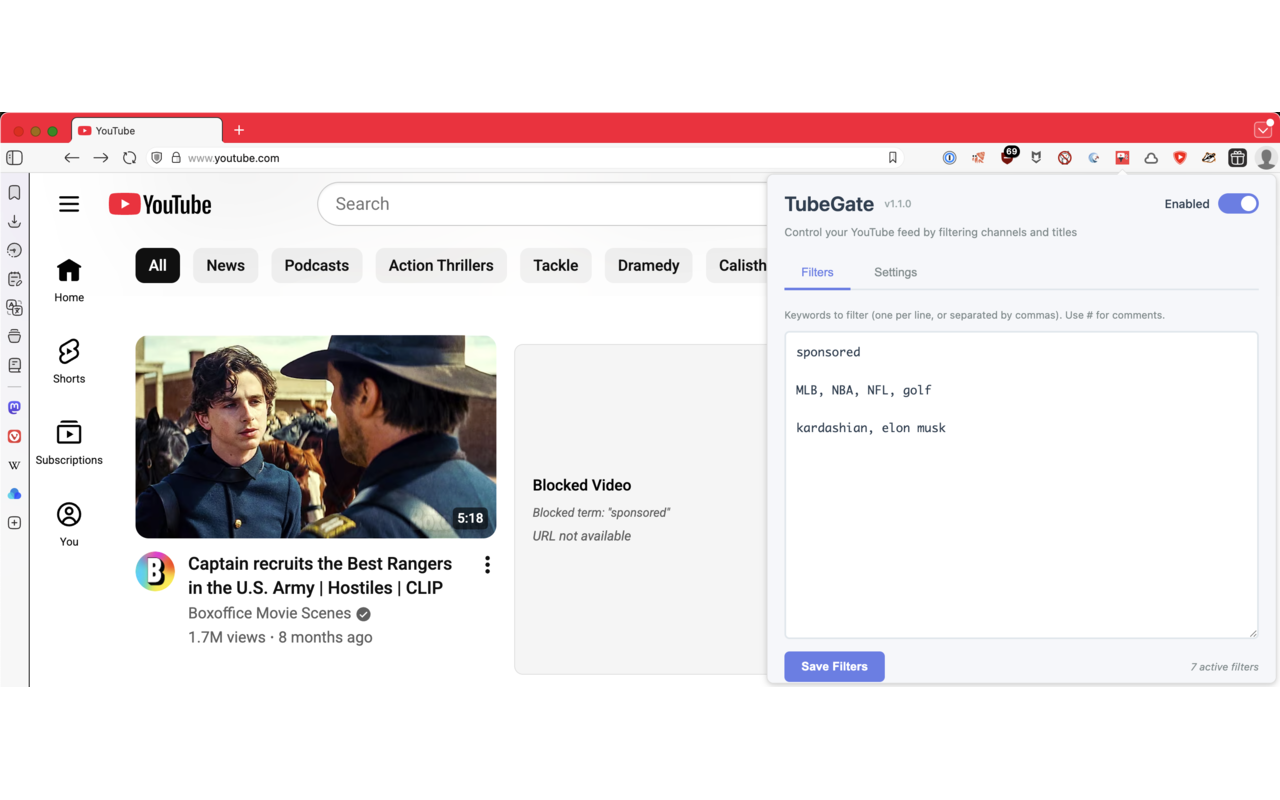Screen dimensions: 1280x800
Task: Toggle the browser side panel visibility
Action: coord(14,158)
